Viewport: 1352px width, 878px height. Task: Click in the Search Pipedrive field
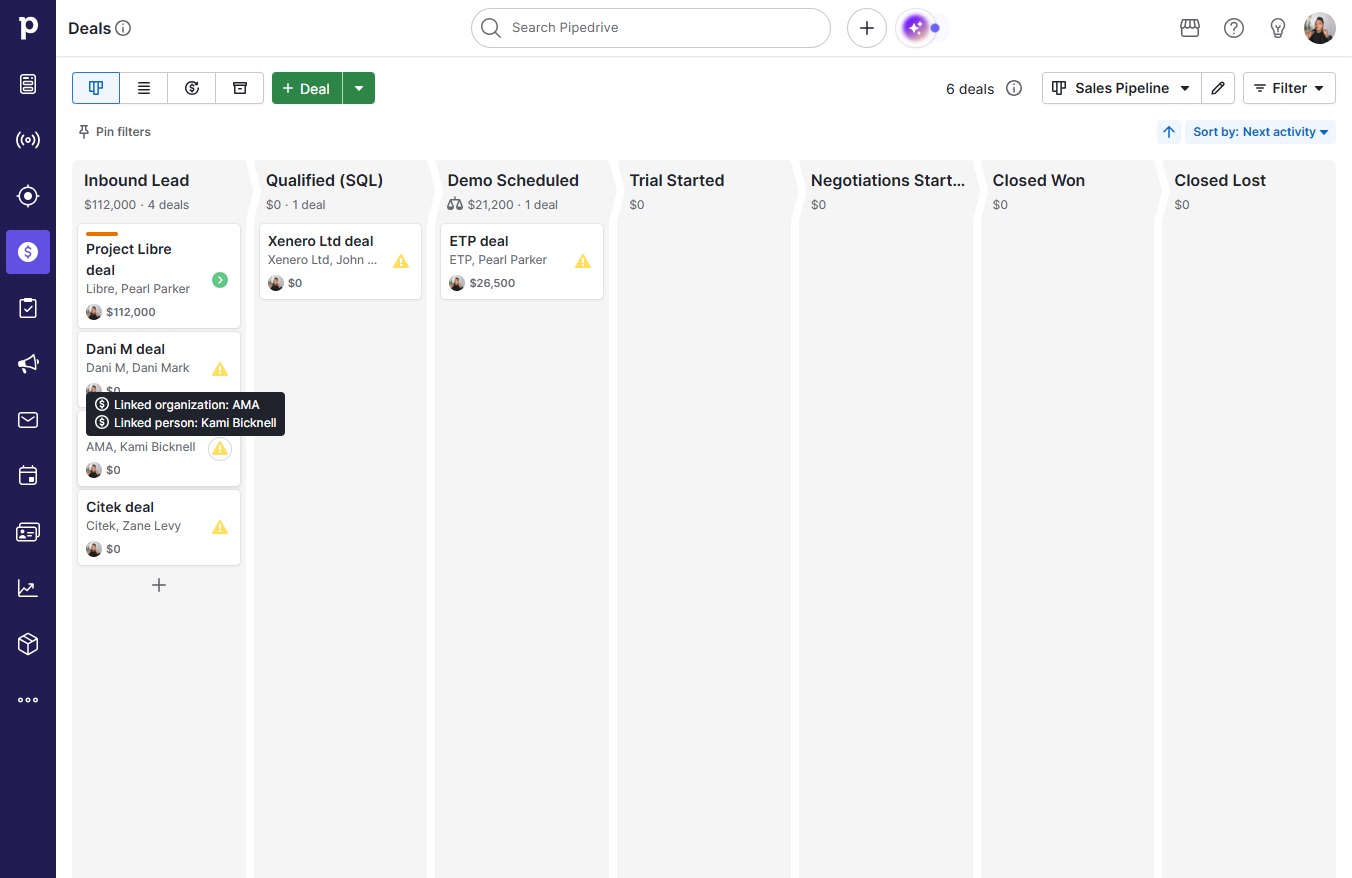[x=651, y=28]
